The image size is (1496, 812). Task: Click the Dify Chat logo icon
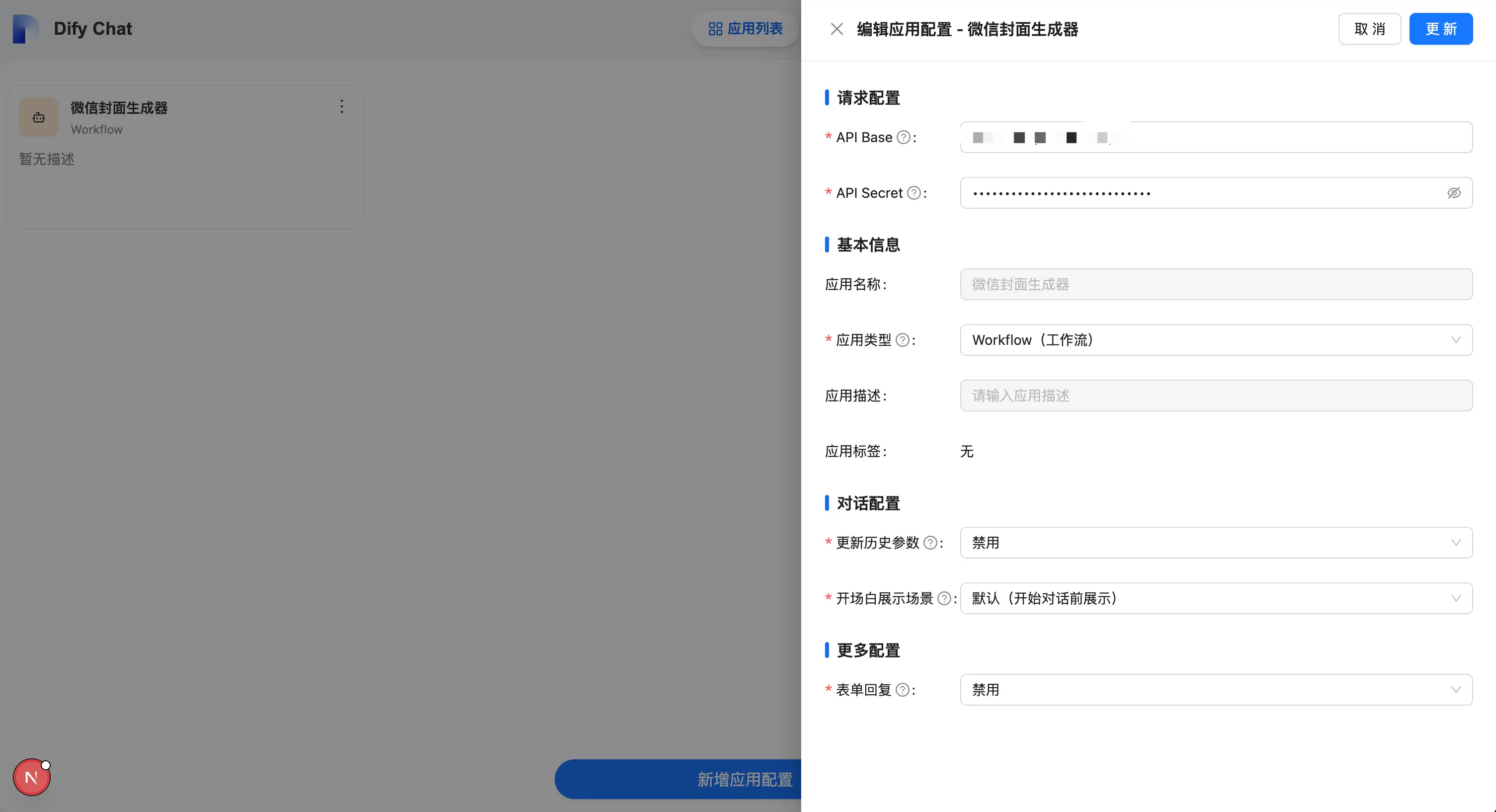[x=25, y=28]
